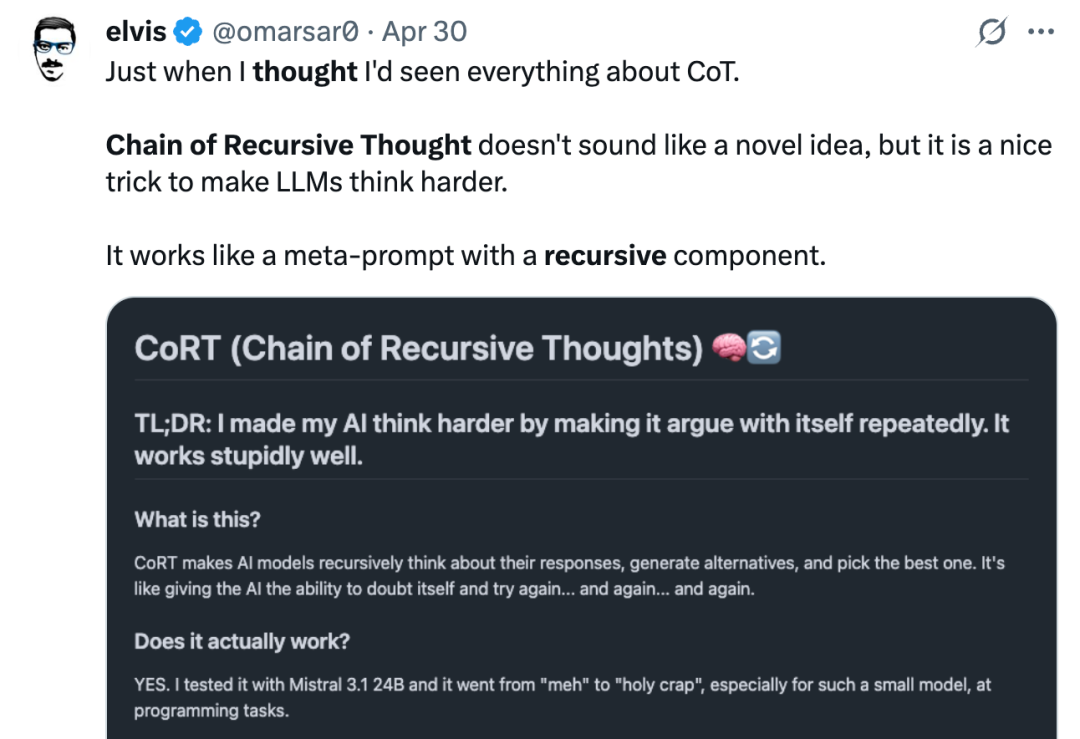Open the CoRT embedded image card
The width and height of the screenshot is (1080, 739).
click(581, 518)
